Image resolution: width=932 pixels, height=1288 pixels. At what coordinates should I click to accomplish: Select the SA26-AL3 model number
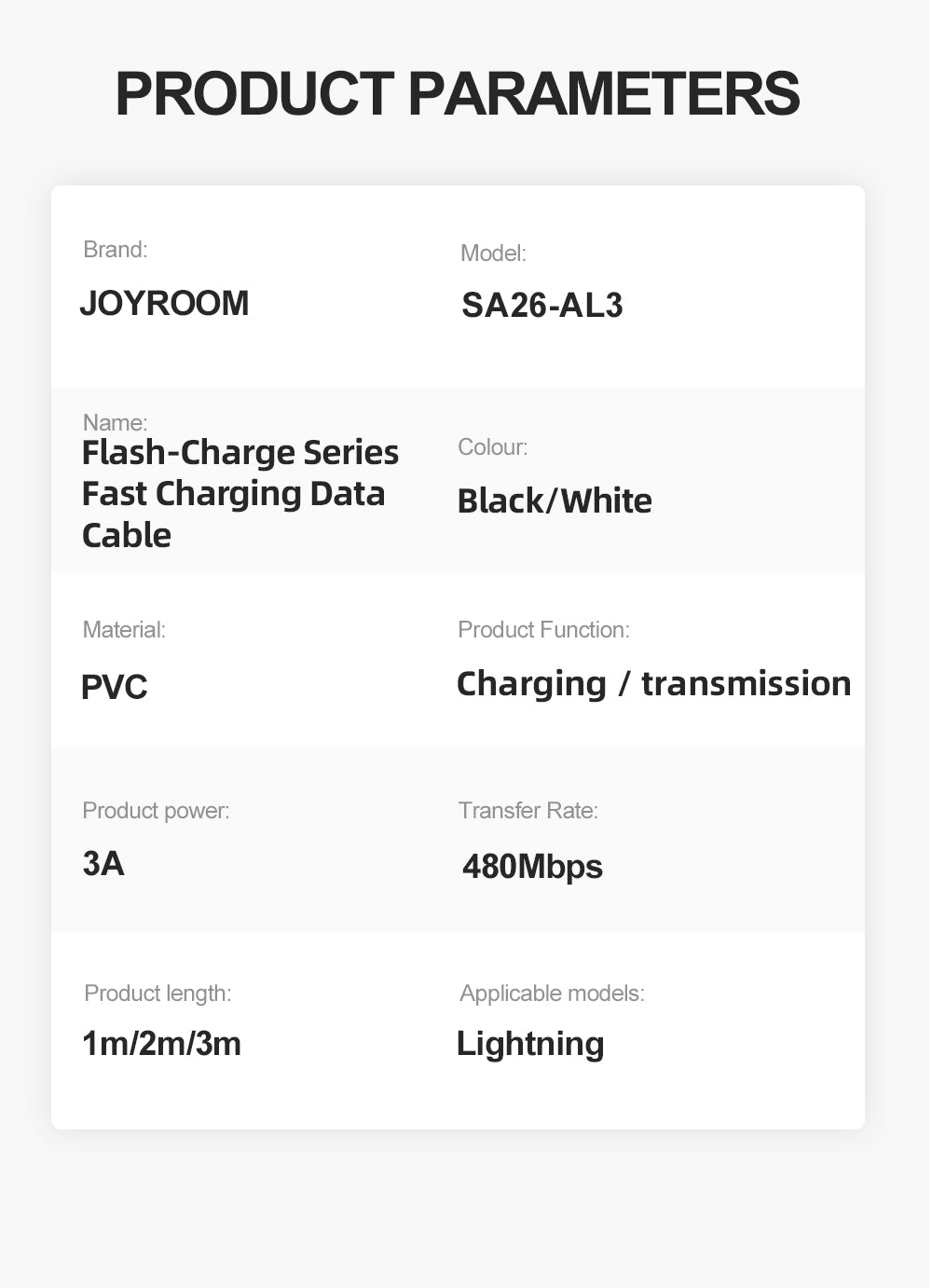point(542,306)
